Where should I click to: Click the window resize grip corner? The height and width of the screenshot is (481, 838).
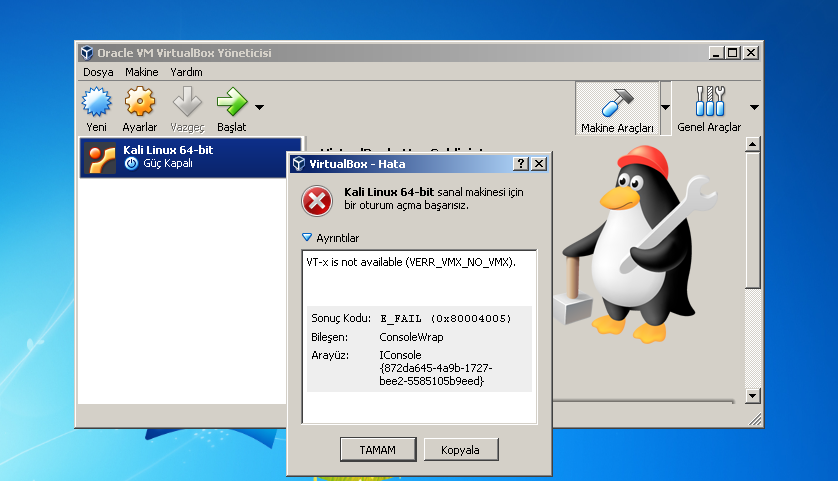tap(755, 420)
